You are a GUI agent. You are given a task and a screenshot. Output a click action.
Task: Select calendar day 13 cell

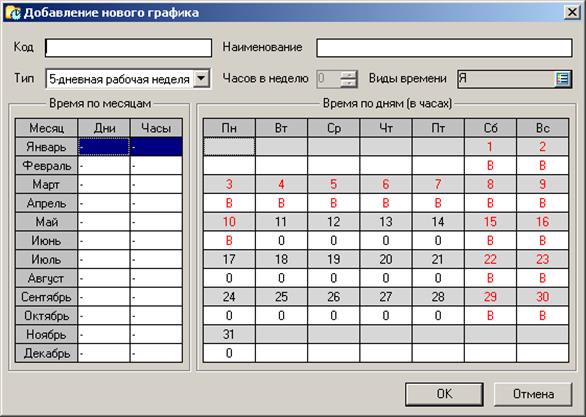[x=386, y=222]
